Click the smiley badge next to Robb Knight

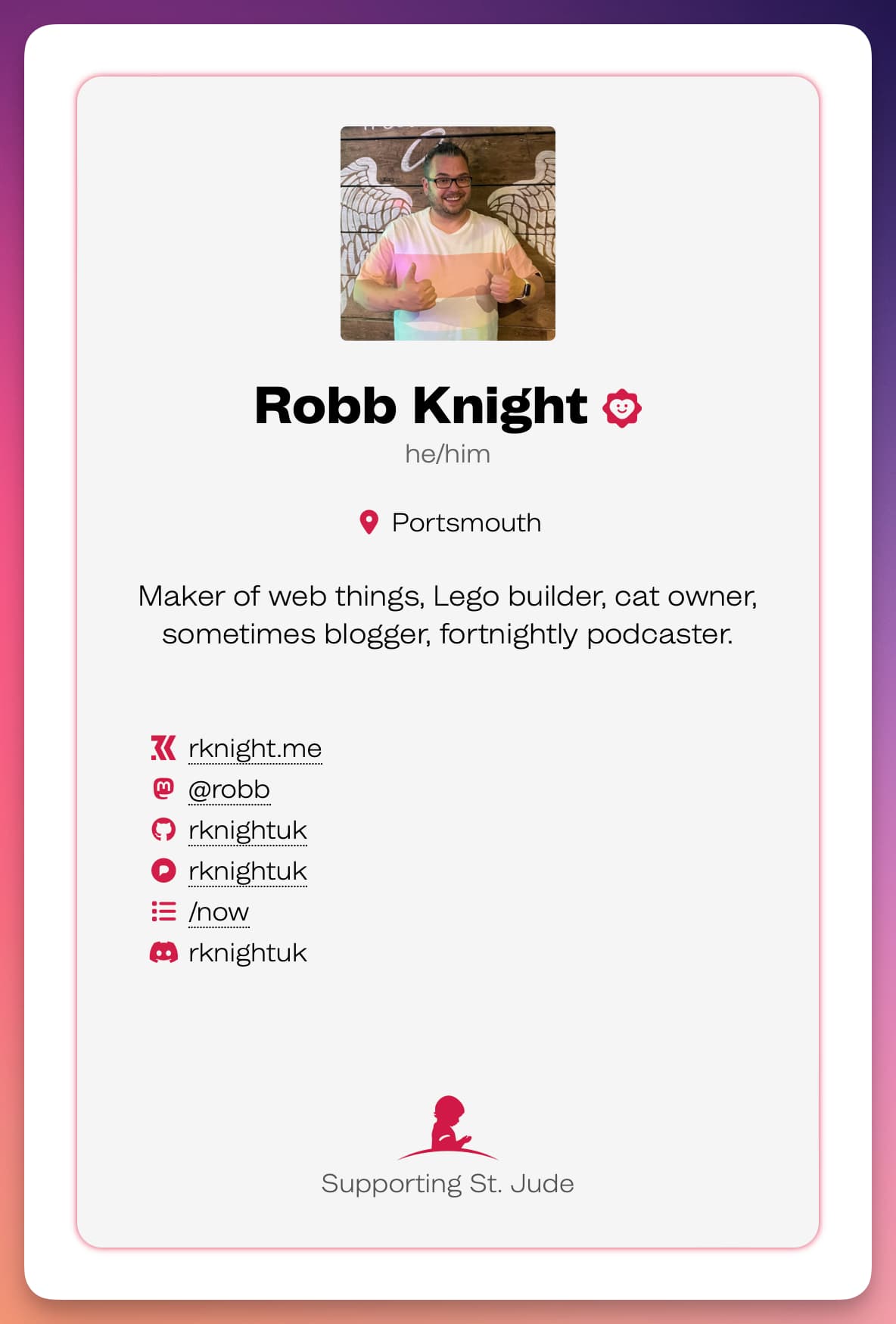pyautogui.click(x=622, y=408)
